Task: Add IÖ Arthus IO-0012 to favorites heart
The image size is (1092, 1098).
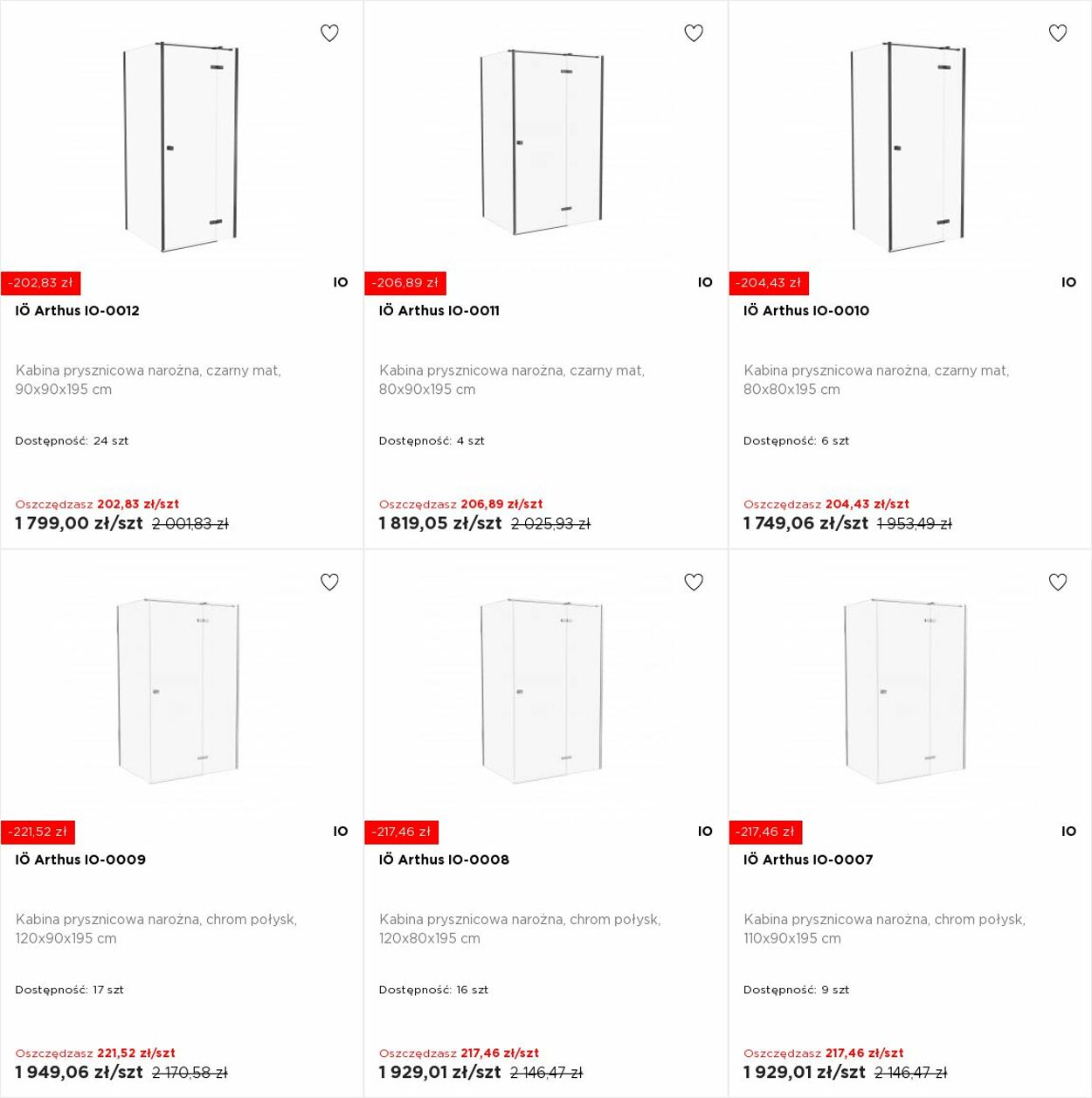Action: click(329, 33)
